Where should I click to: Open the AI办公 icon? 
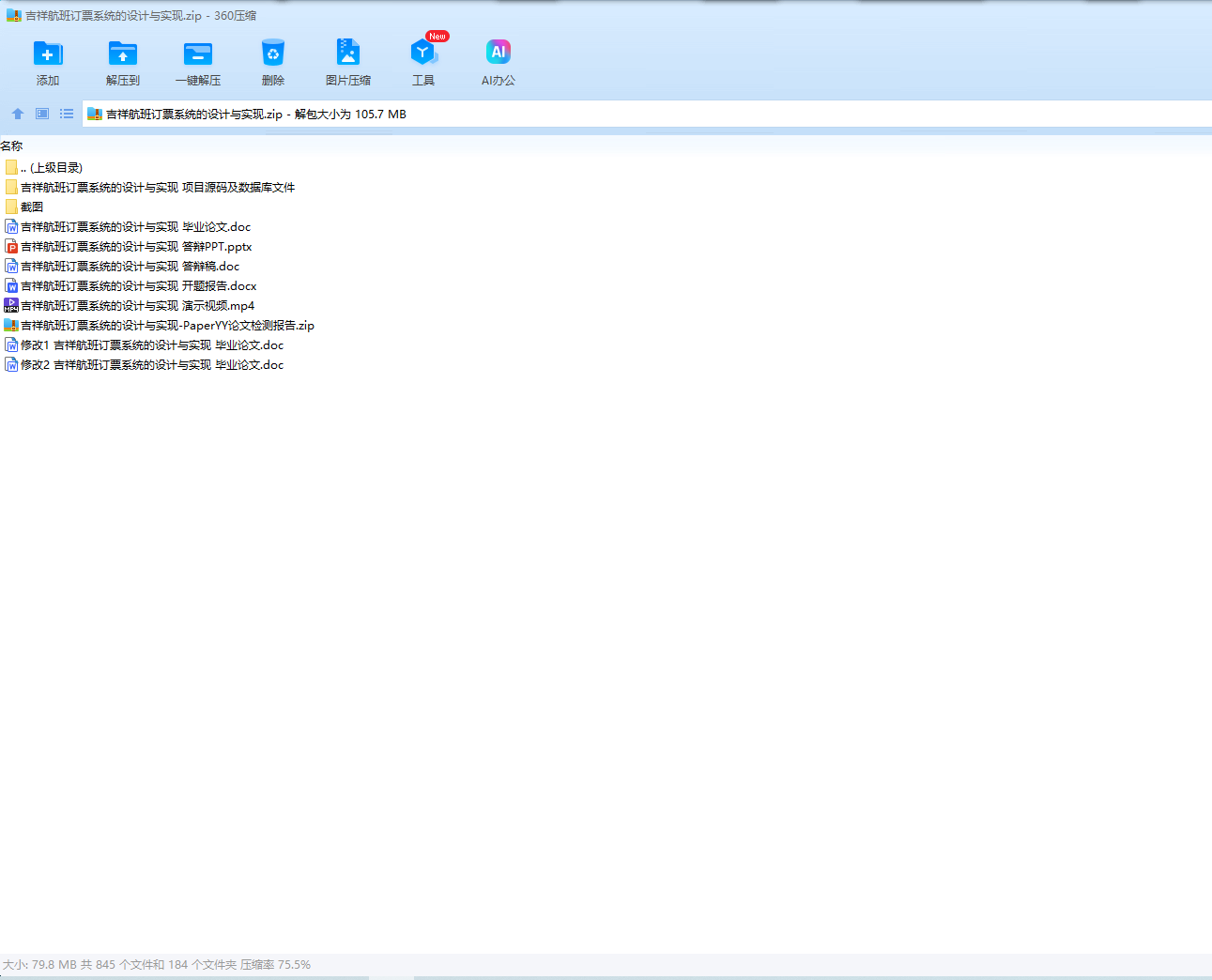point(499,52)
